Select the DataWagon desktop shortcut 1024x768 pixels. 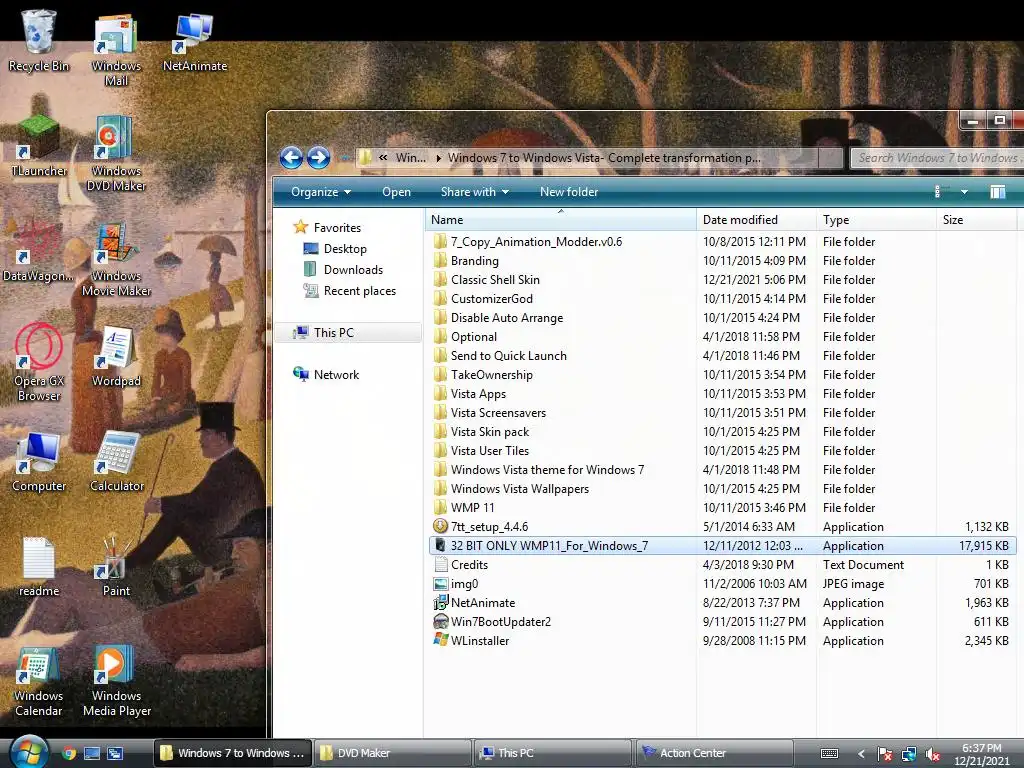pos(39,251)
